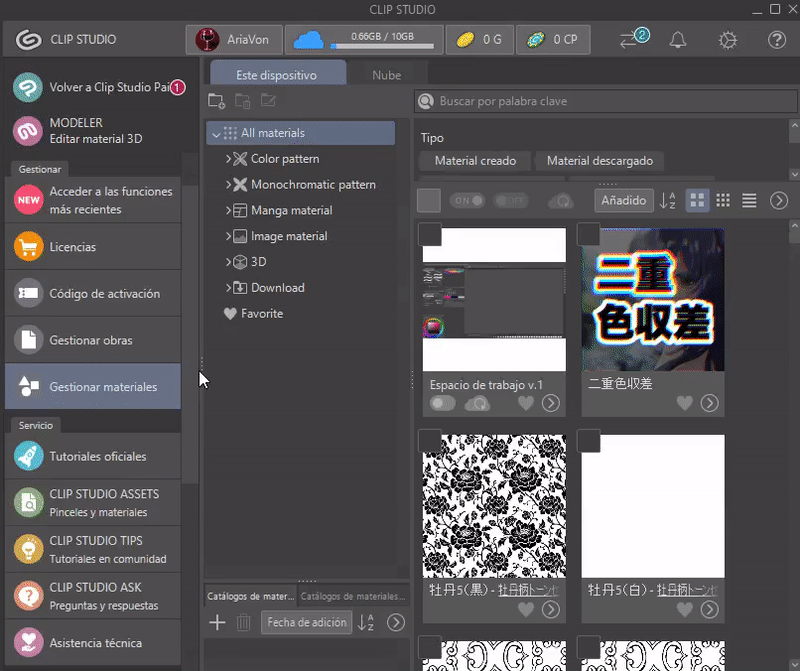Check Espacio de trabajo v.1 checkbox
The height and width of the screenshot is (671, 800).
tap(430, 234)
